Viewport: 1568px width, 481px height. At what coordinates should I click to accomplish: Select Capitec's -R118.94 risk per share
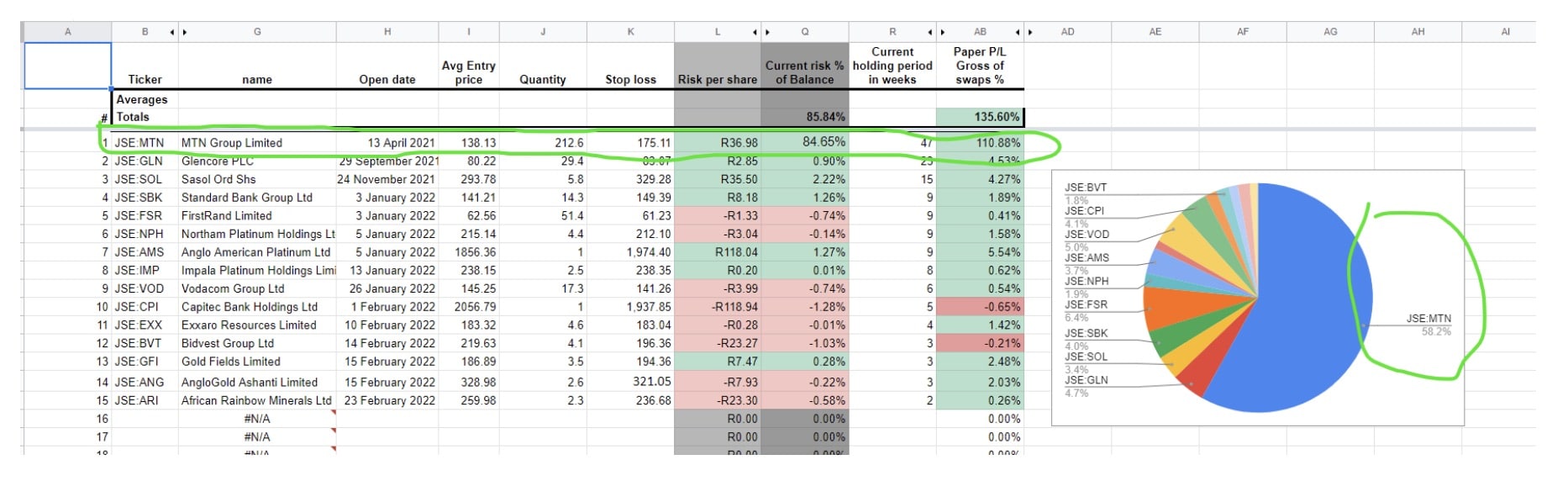(x=718, y=307)
